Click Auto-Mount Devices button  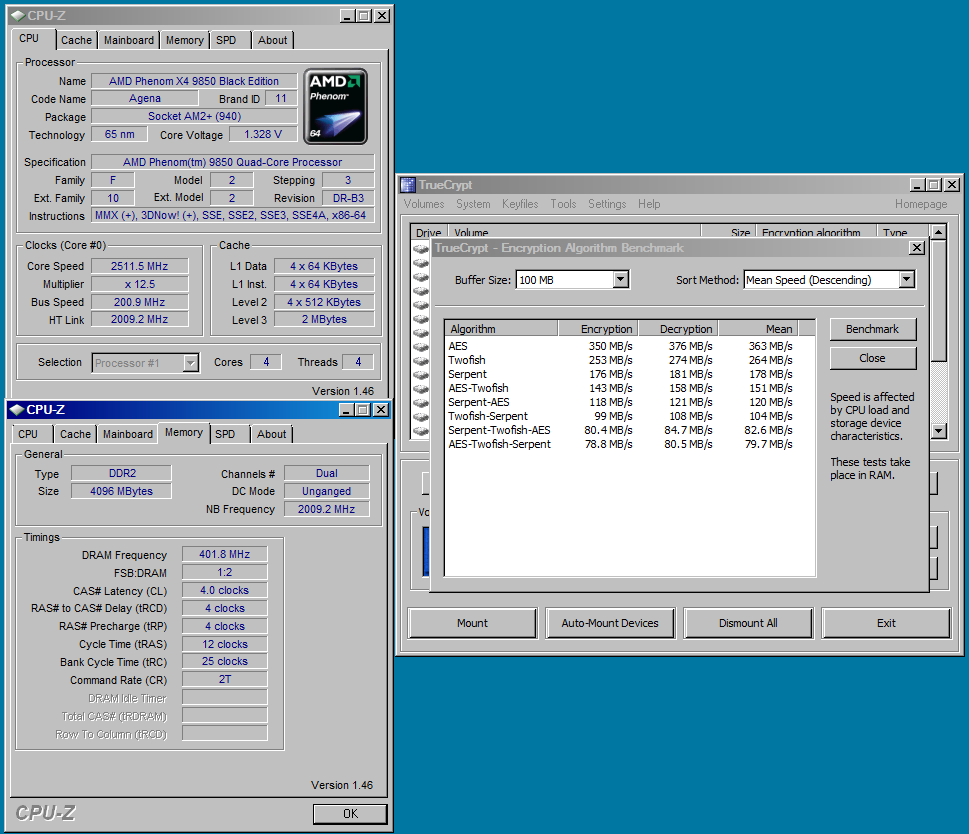tap(610, 623)
